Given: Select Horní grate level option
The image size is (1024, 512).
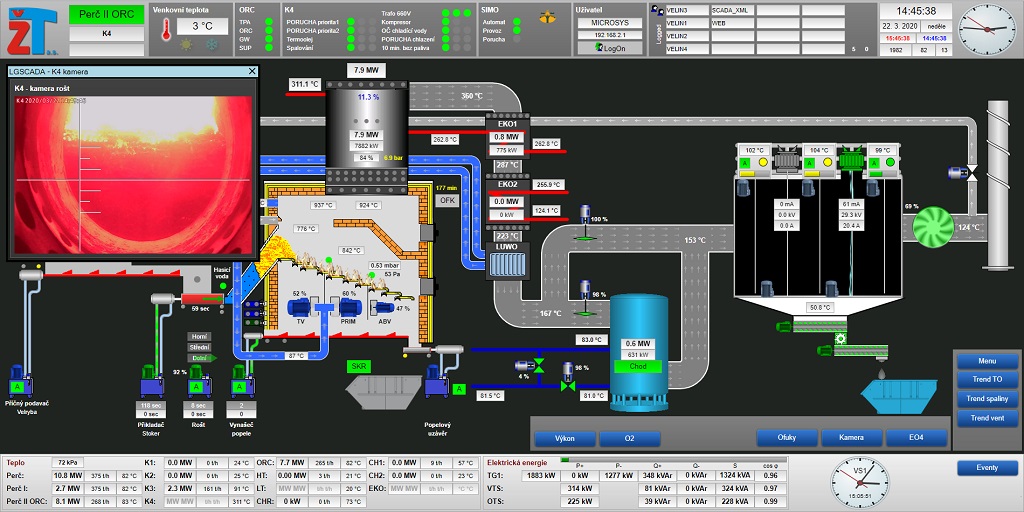Looking at the screenshot, I should (x=196, y=336).
